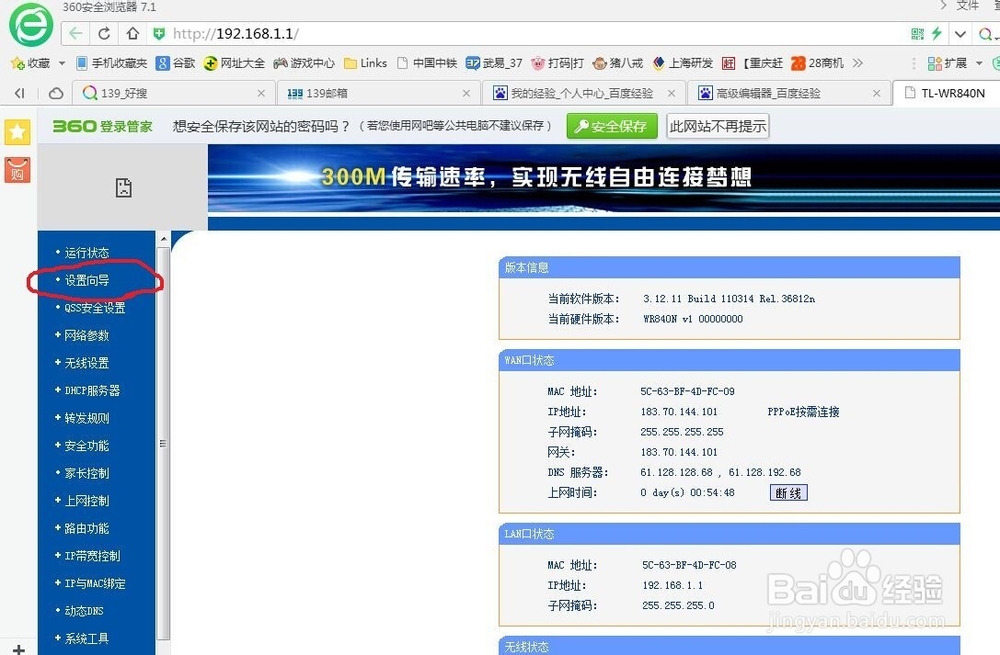
Task: Expand DHCP服务器 in router menu
Action: coord(92,390)
